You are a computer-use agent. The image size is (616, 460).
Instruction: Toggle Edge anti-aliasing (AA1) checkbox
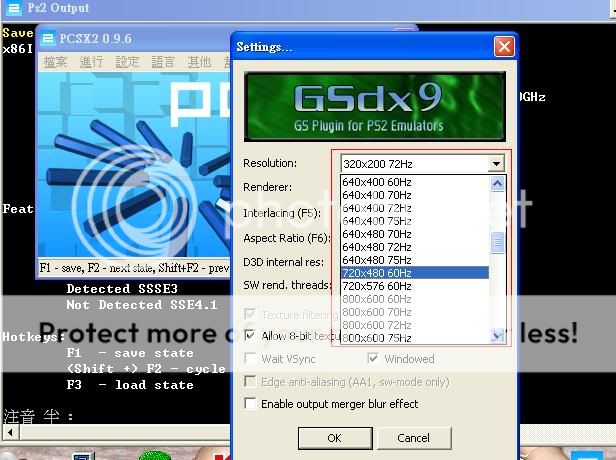click(x=250, y=381)
